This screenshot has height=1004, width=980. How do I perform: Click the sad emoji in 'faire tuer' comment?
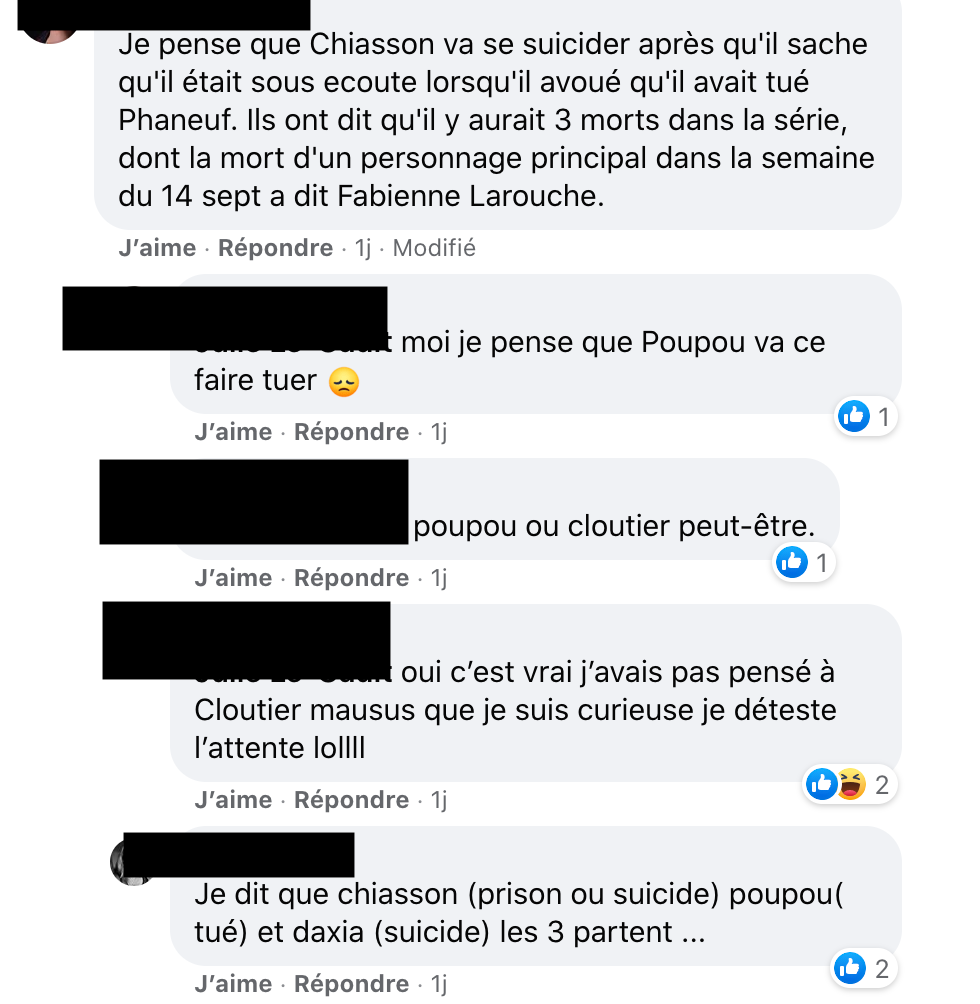pyautogui.click(x=344, y=382)
